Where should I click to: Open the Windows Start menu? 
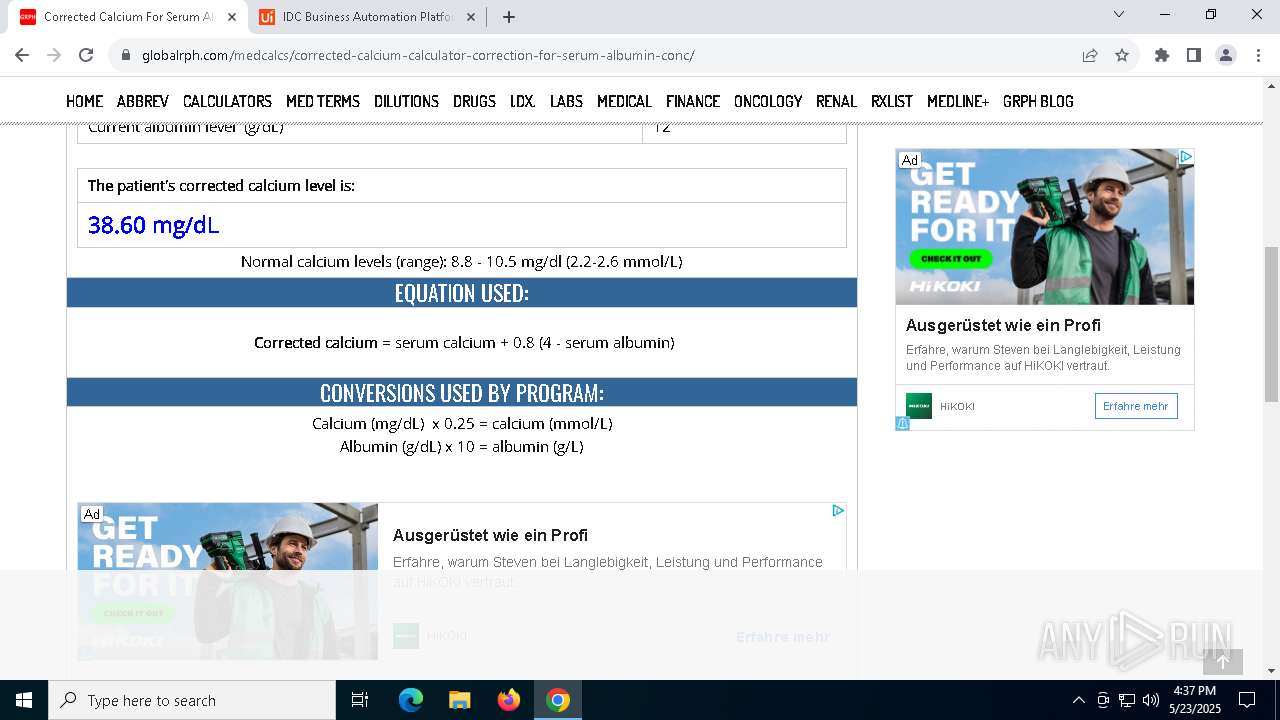coord(24,700)
